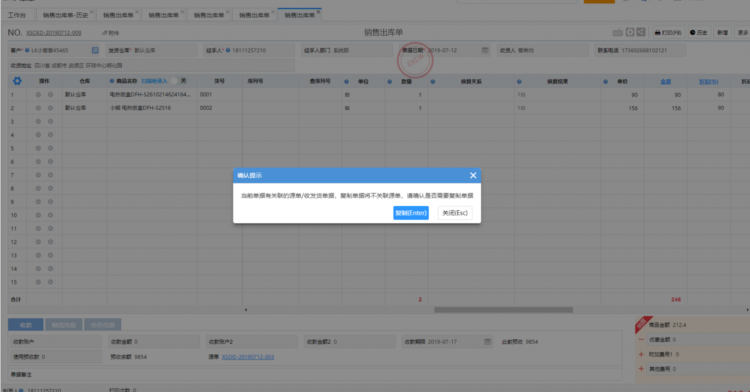Image resolution: width=750 pixels, height=392 pixels.
Task: Click product cell 电热饭盒DFH-S2610214624164
Action: [152, 95]
